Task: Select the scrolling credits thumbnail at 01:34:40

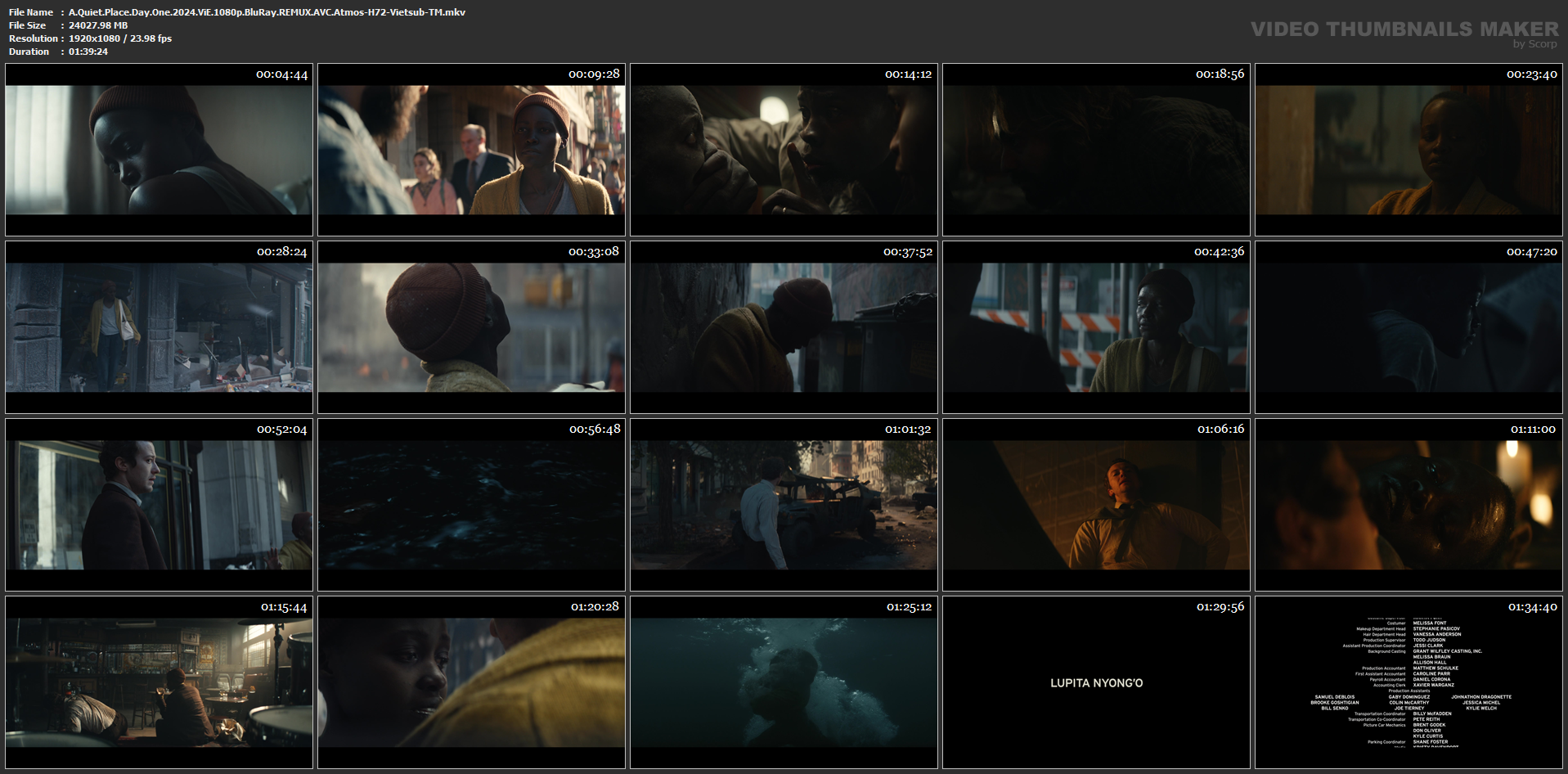Action: [1409, 682]
